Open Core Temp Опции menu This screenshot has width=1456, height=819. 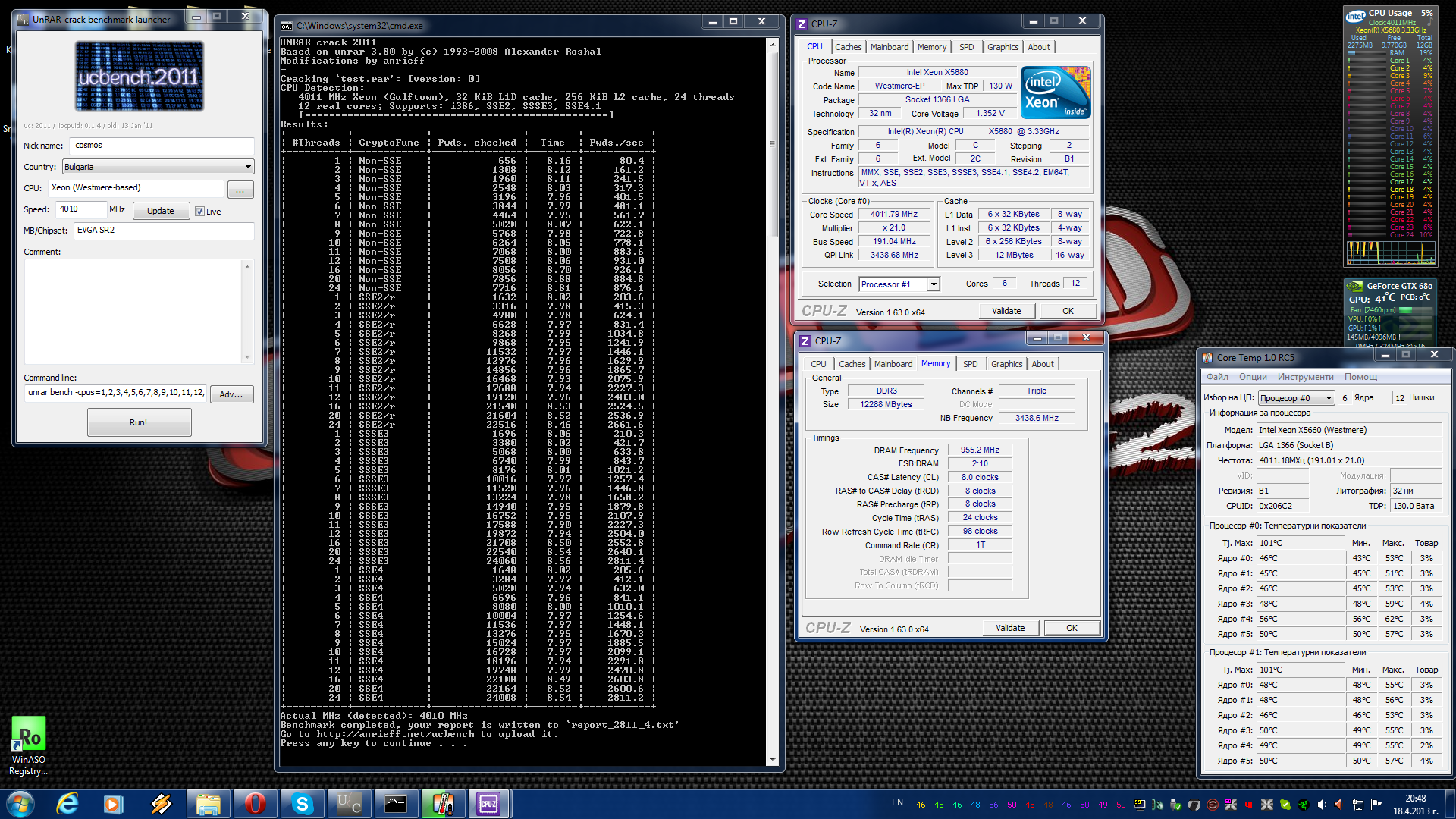pyautogui.click(x=1253, y=377)
